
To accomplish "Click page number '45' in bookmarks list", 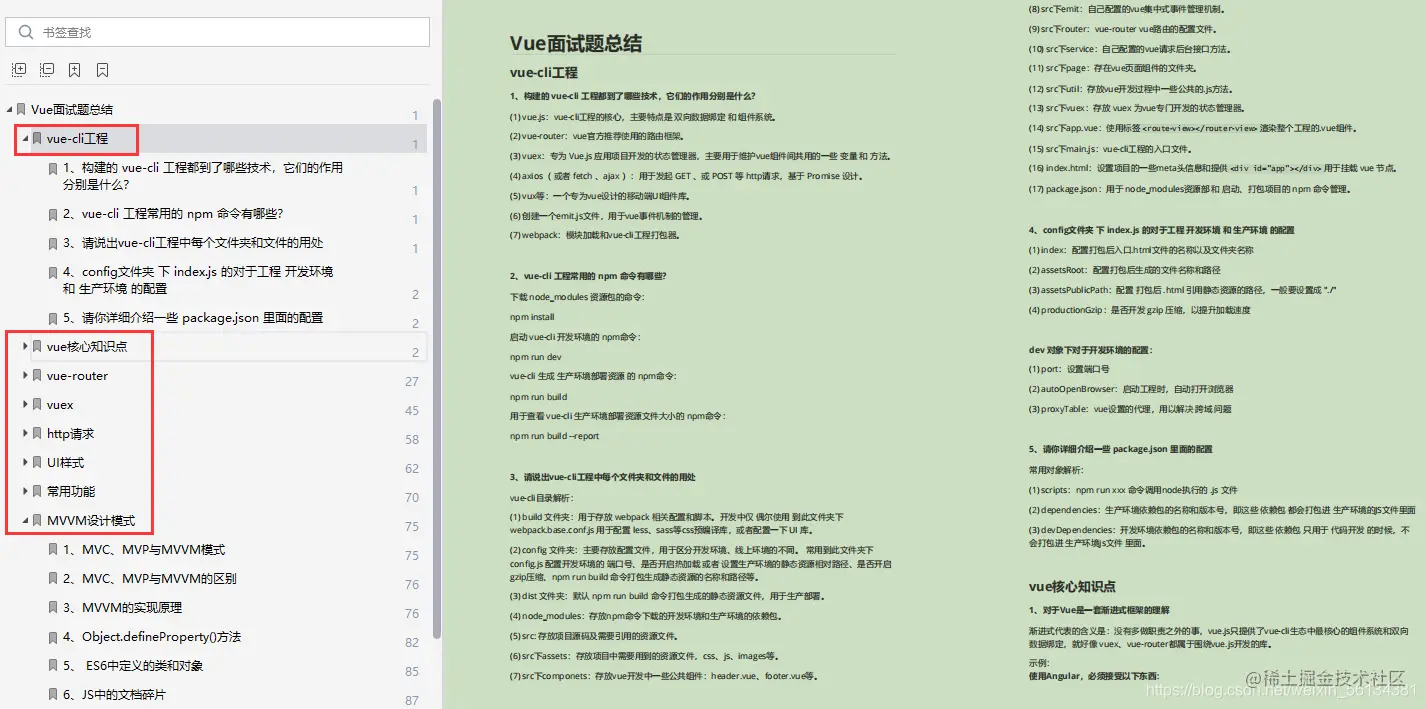I will [x=412, y=411].
